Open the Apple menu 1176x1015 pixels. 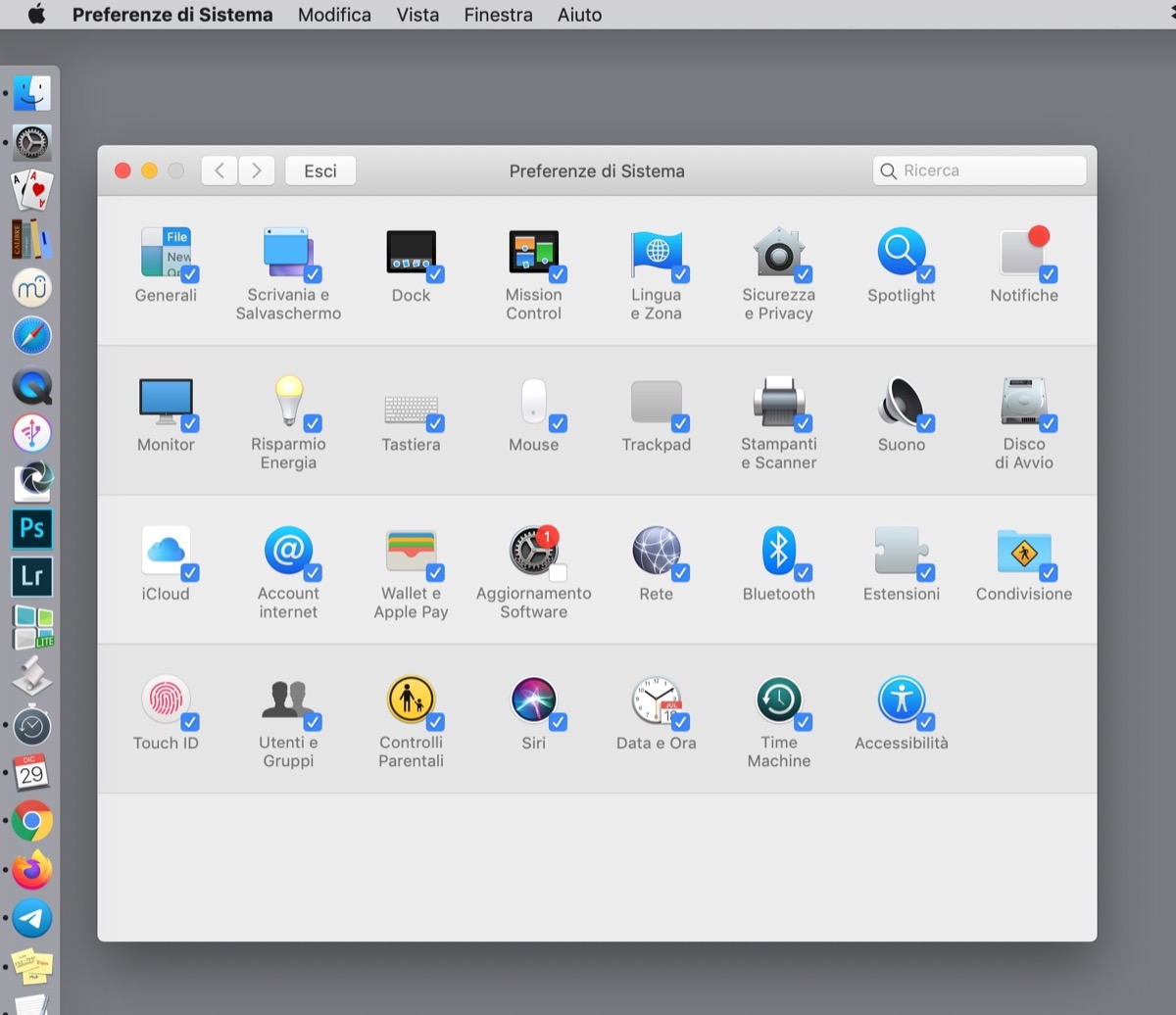click(36, 15)
